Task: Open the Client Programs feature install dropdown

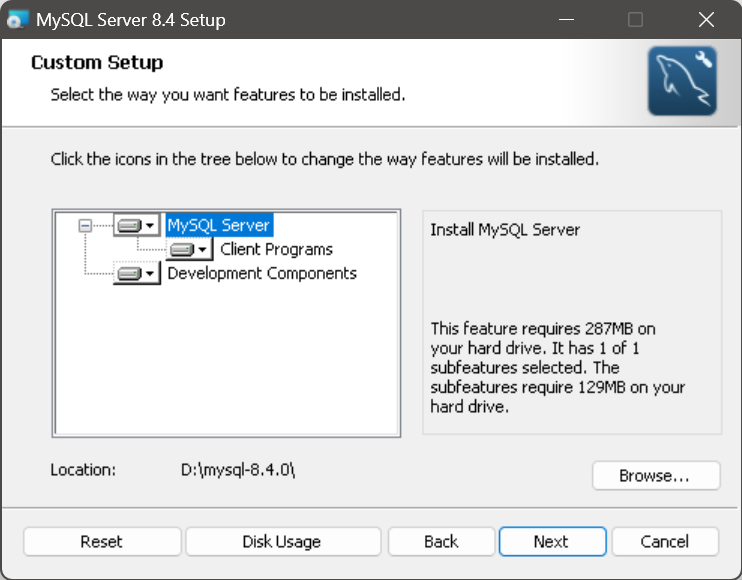Action: 189,249
